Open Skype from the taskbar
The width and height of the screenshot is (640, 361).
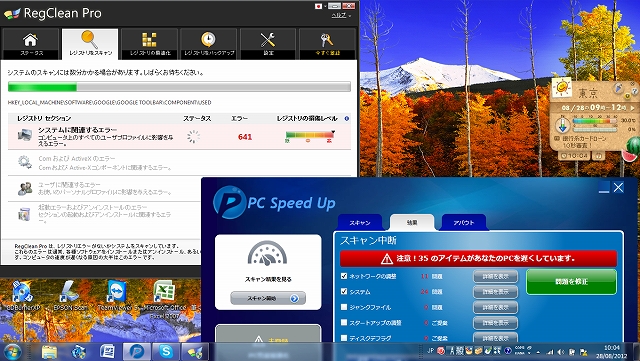(x=166, y=352)
